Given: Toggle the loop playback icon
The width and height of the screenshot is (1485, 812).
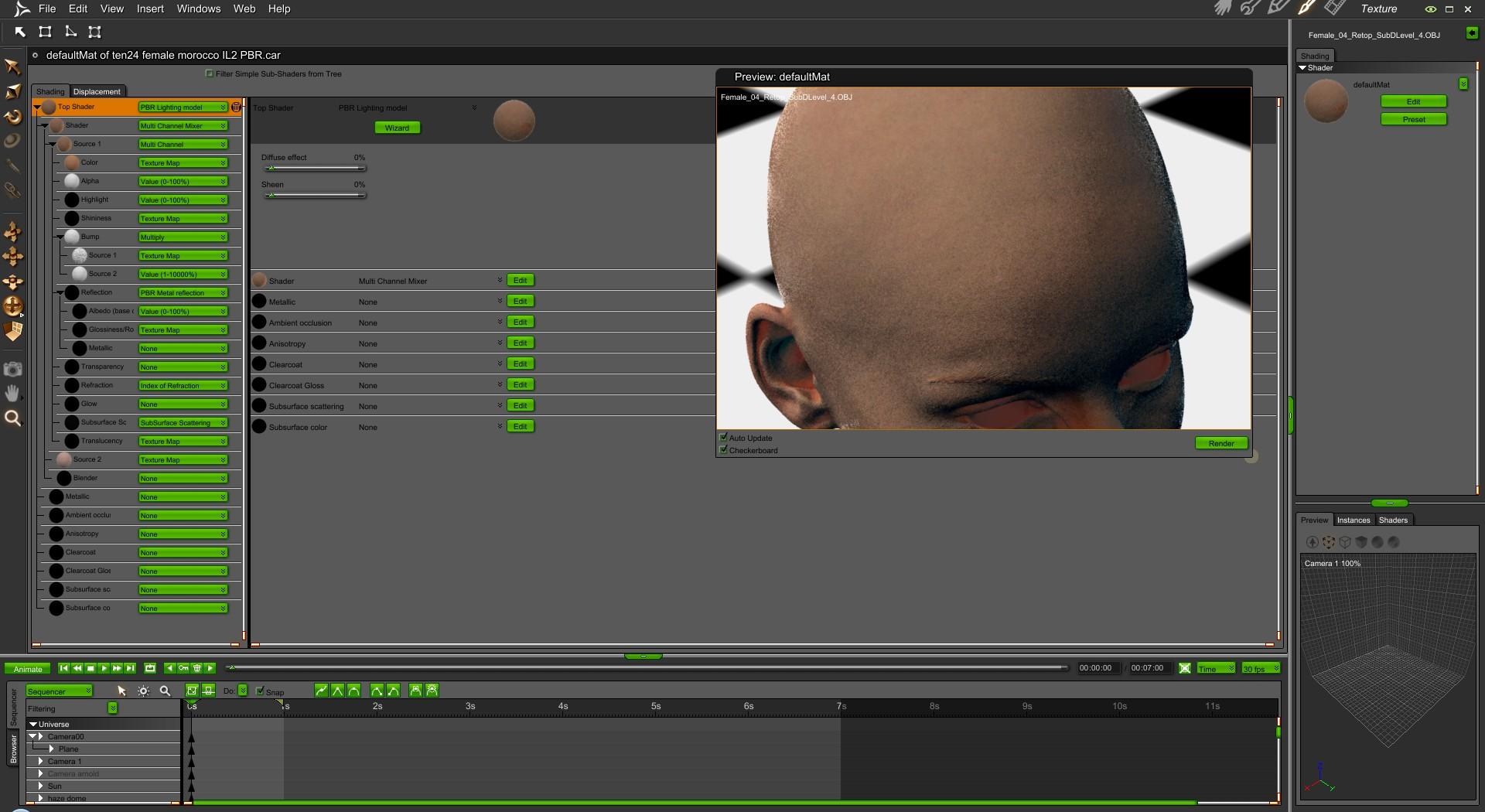Looking at the screenshot, I should point(150,668).
